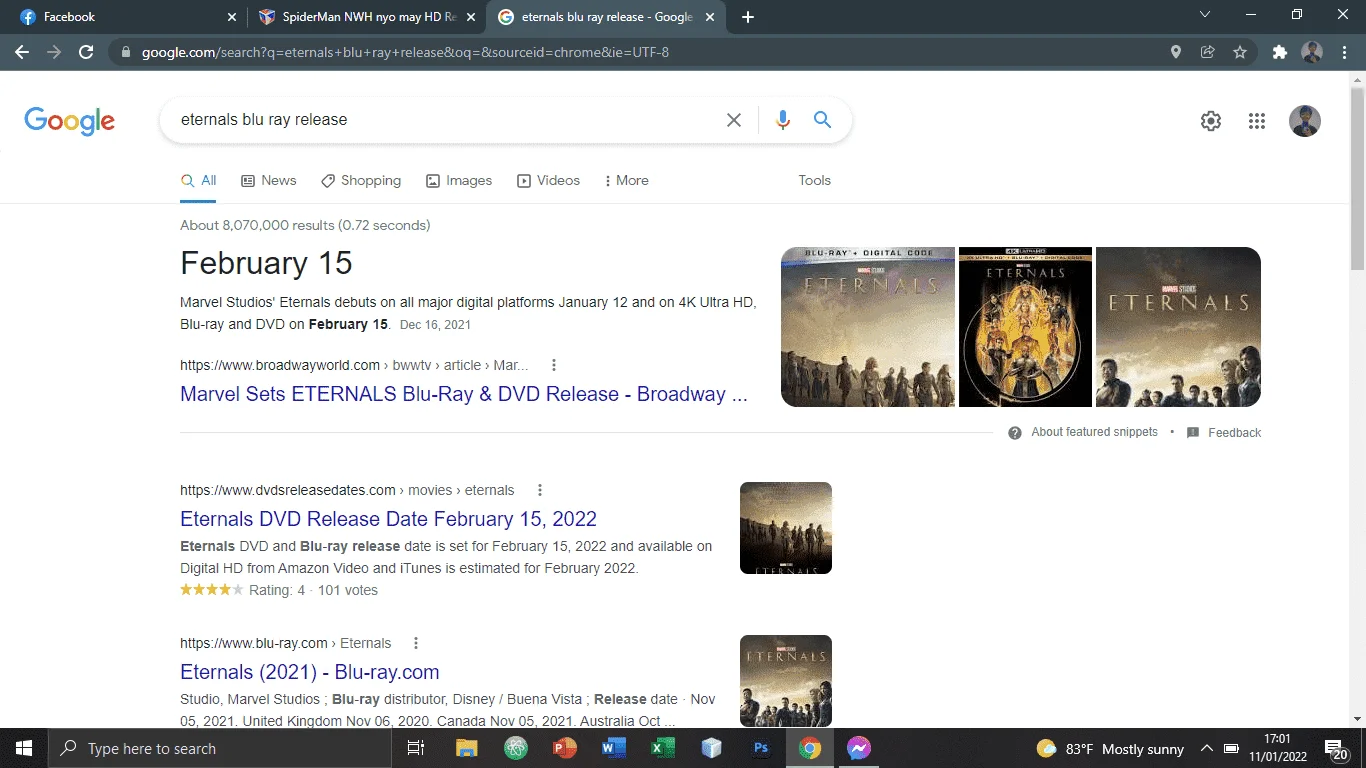Open the Chrome profile avatar in toolbar

pos(1312,52)
